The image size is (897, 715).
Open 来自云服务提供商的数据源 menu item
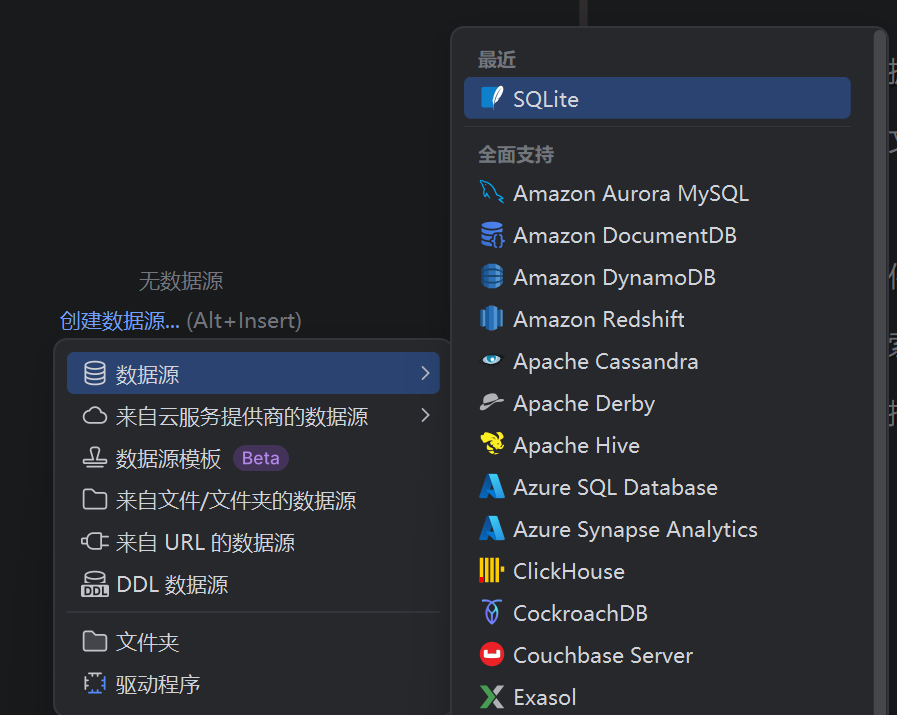pos(253,416)
